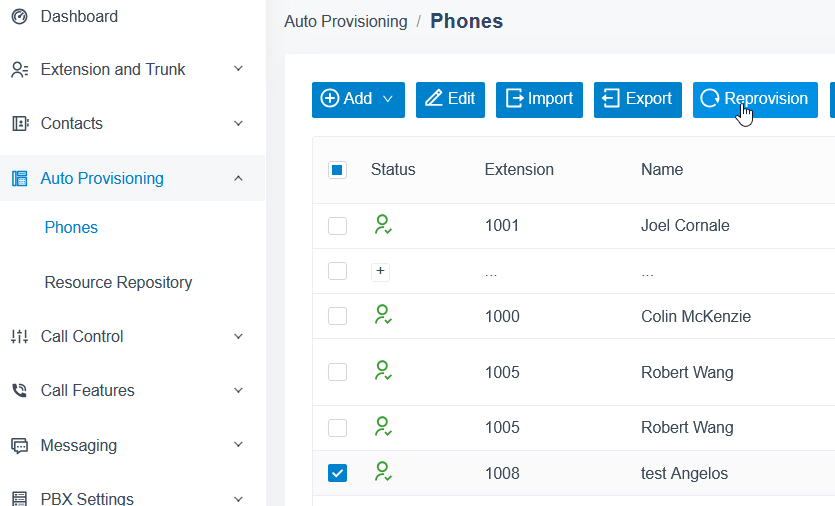This screenshot has width=835, height=506.
Task: Click the Call Features phone icon
Action: [19, 390]
